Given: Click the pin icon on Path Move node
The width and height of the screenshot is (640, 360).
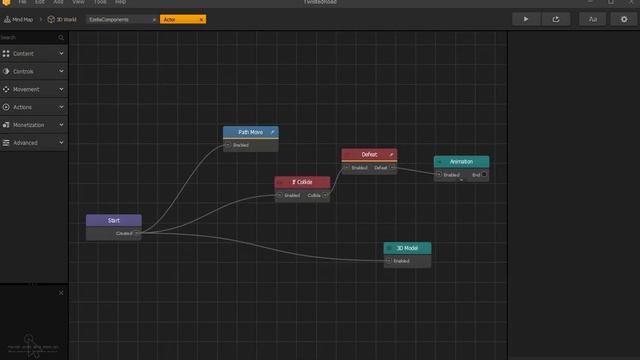Looking at the screenshot, I should (x=273, y=132).
